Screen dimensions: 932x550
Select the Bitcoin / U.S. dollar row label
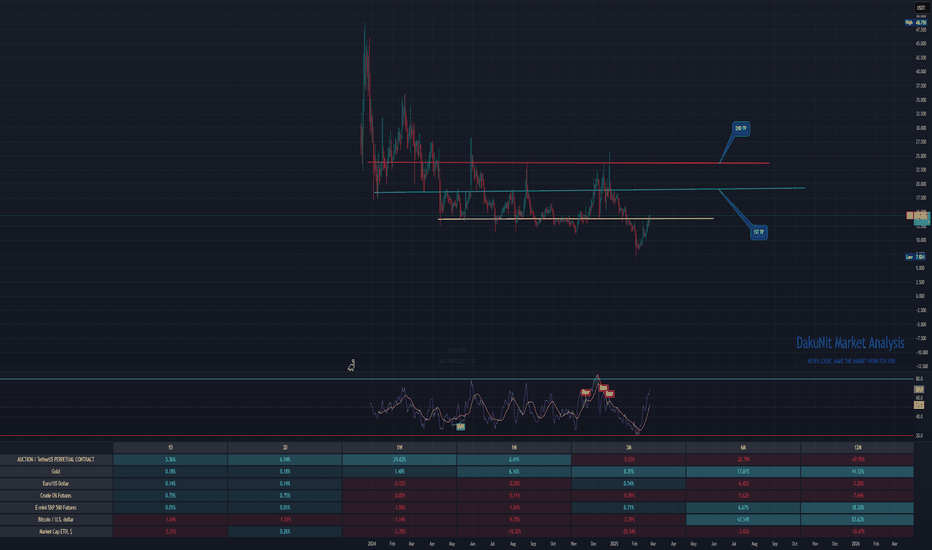[56, 520]
